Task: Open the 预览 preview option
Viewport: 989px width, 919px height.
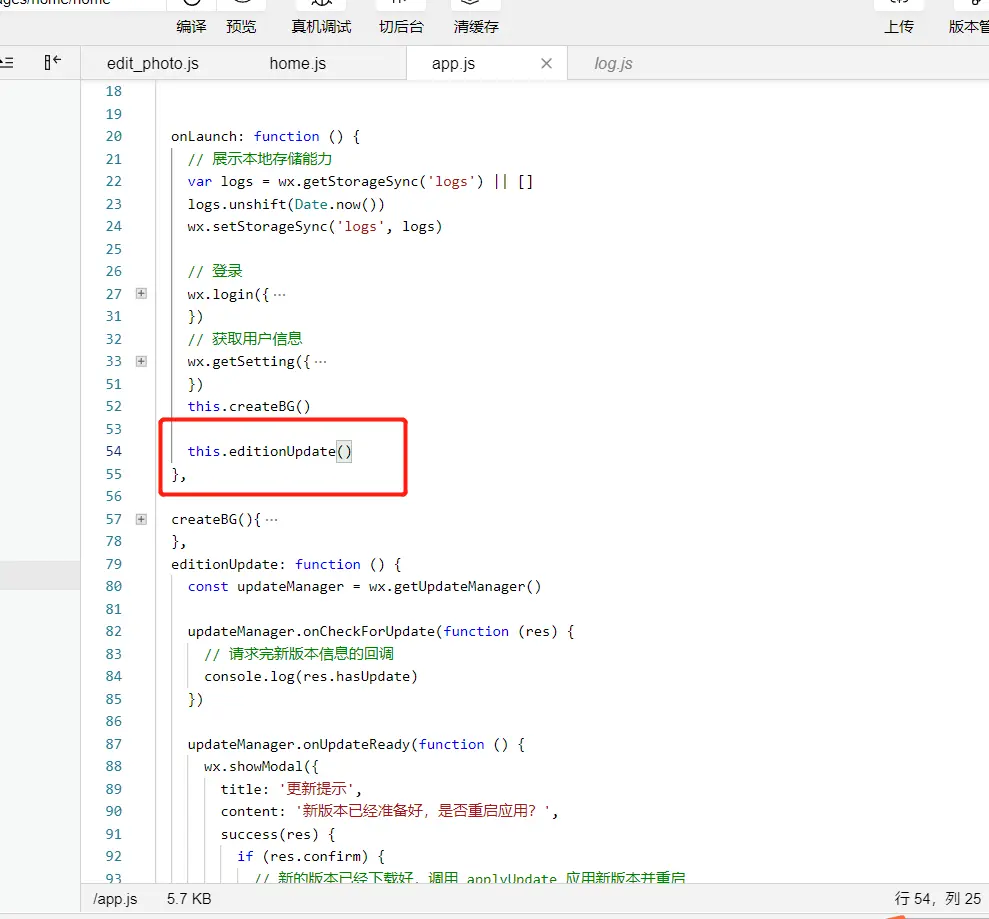Action: click(241, 26)
